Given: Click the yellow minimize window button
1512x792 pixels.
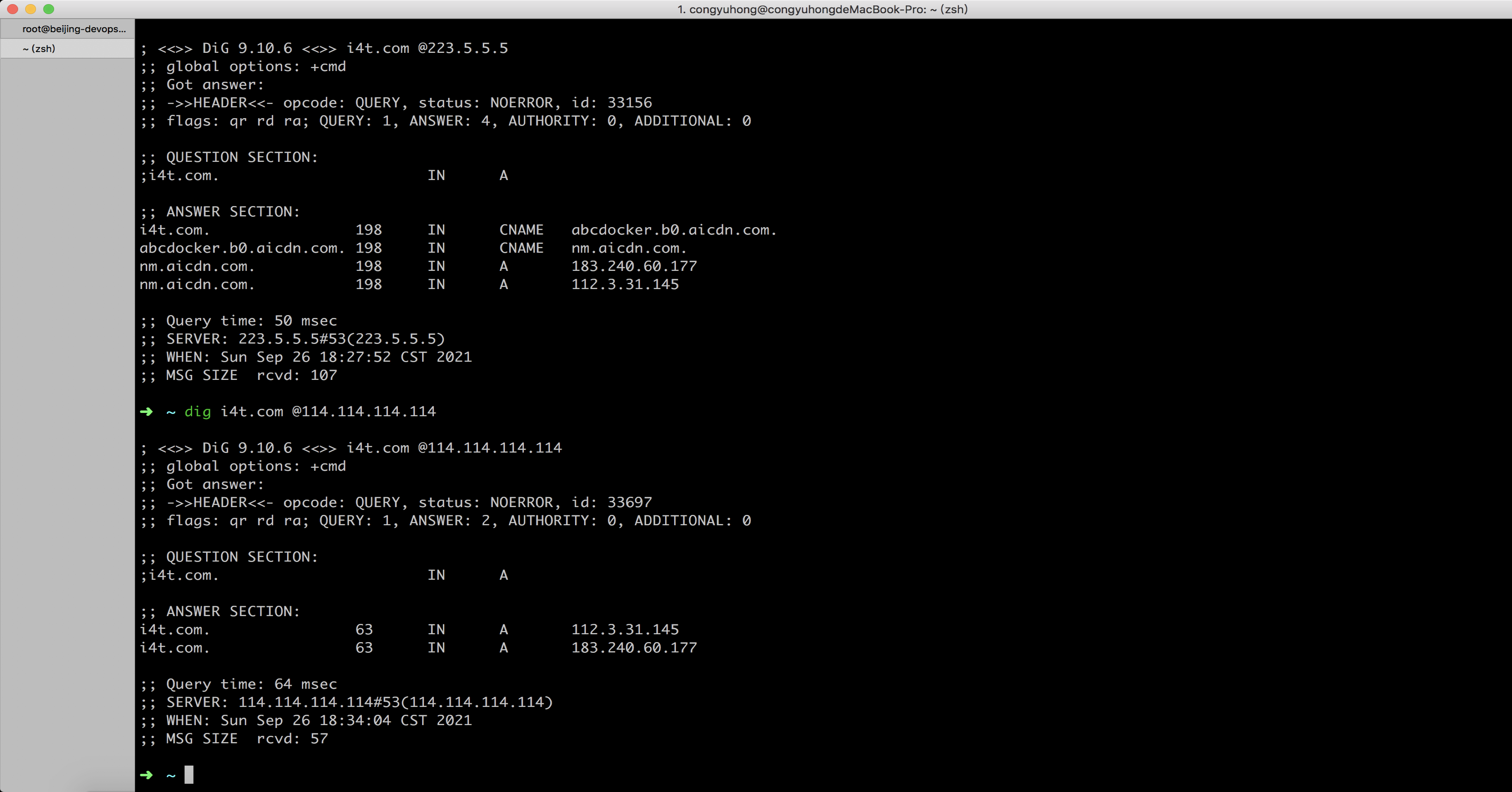Looking at the screenshot, I should 31,9.
